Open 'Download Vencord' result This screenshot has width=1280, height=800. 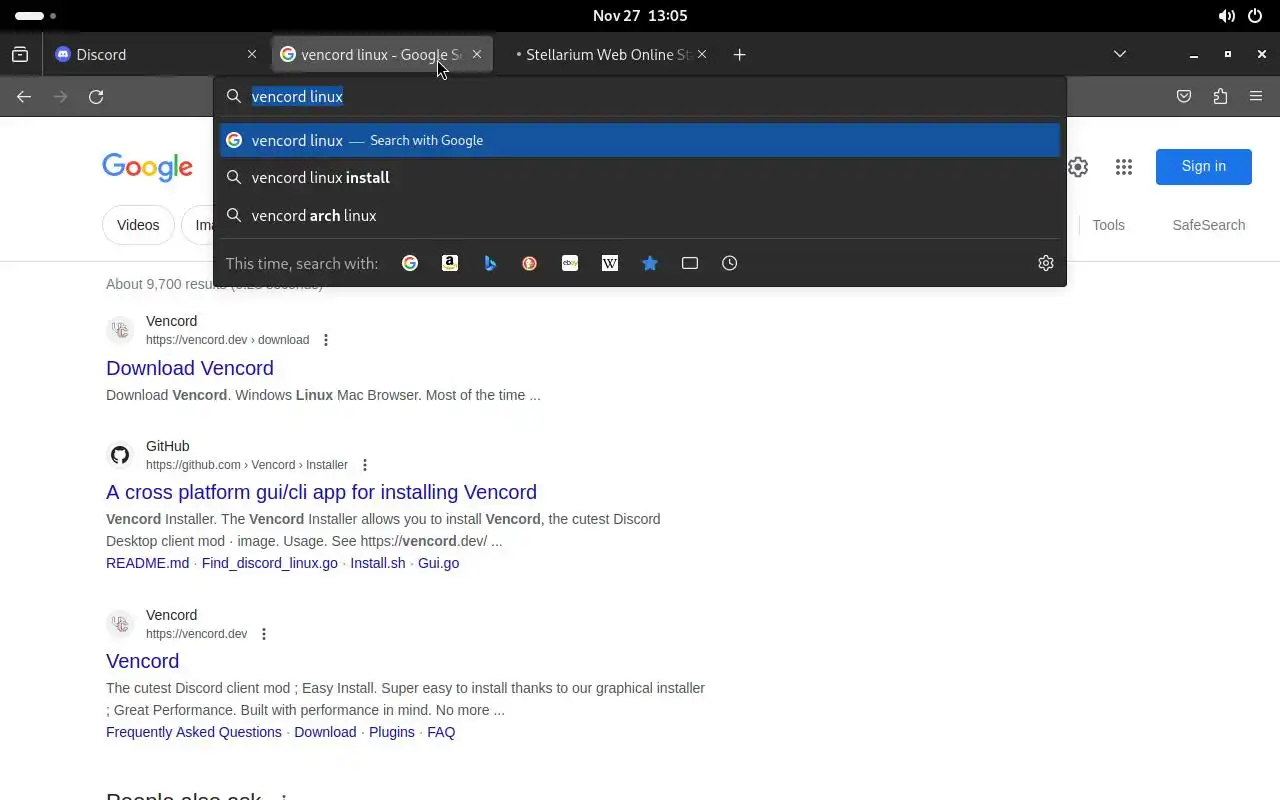(x=190, y=368)
